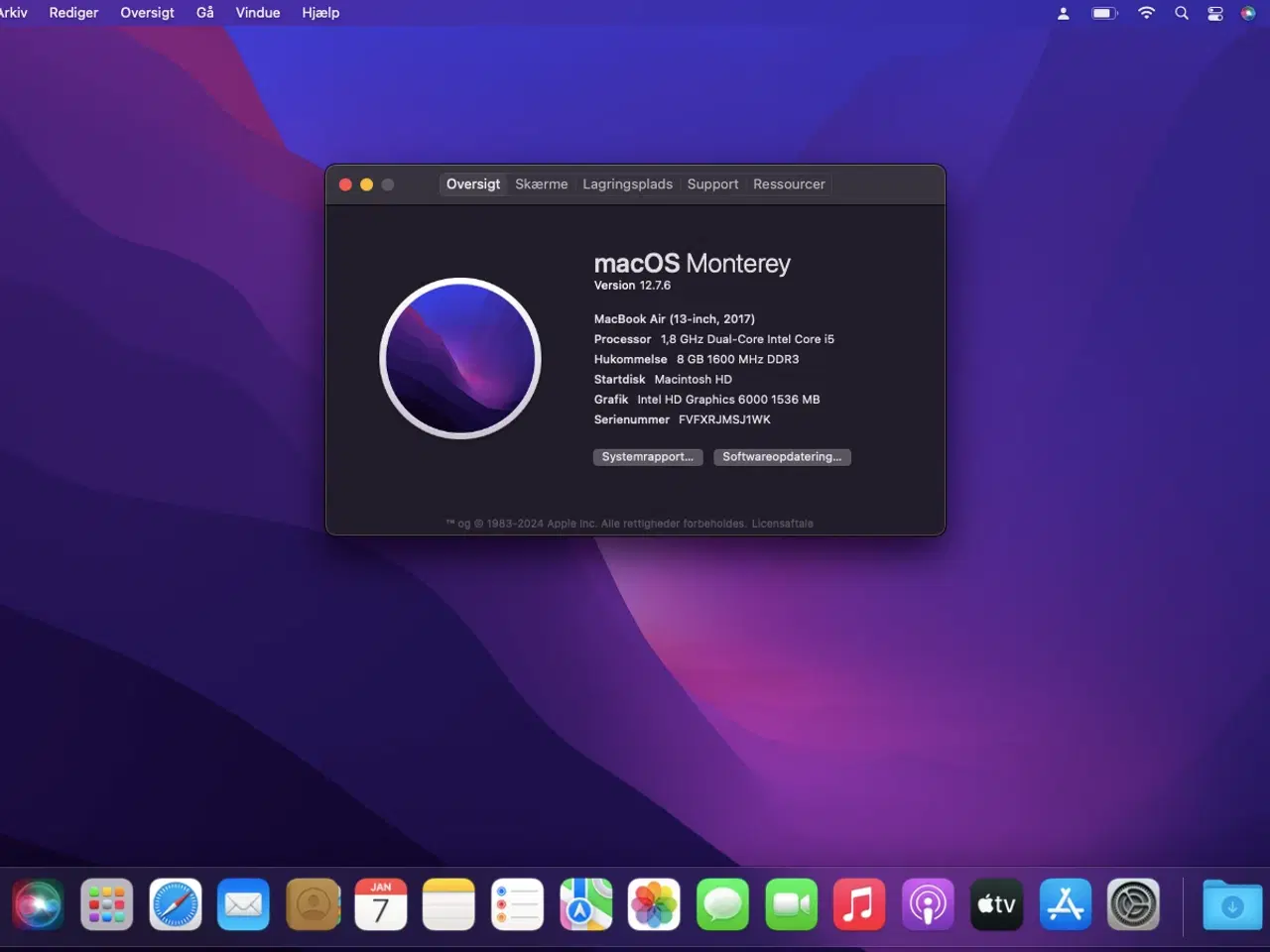This screenshot has width=1270, height=952.
Task: Open Launchpad in the Dock
Action: (106, 904)
